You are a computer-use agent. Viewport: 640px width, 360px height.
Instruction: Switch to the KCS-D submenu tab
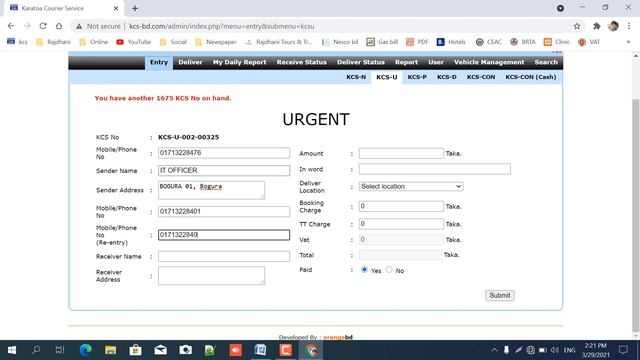point(447,77)
